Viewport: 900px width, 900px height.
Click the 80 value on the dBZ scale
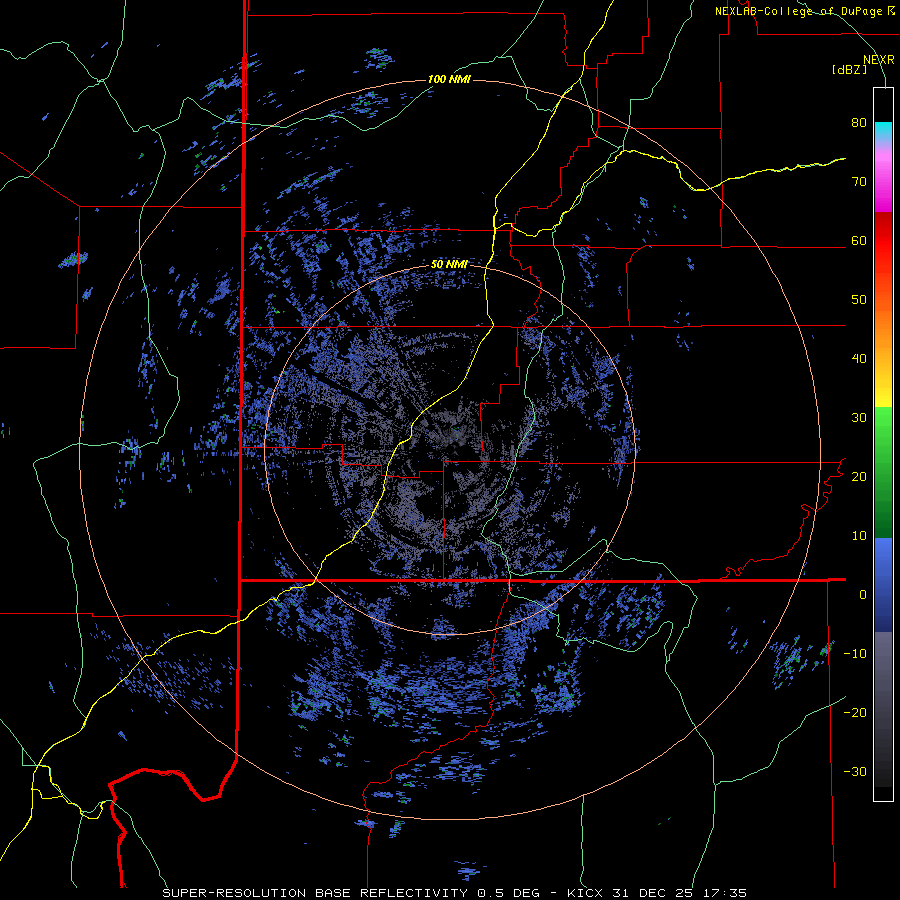859,123
